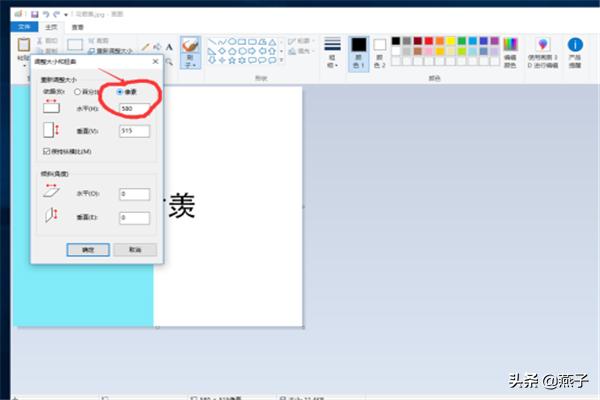Select the Oval shape
This screenshot has height=400, width=600.
pos(232,42)
